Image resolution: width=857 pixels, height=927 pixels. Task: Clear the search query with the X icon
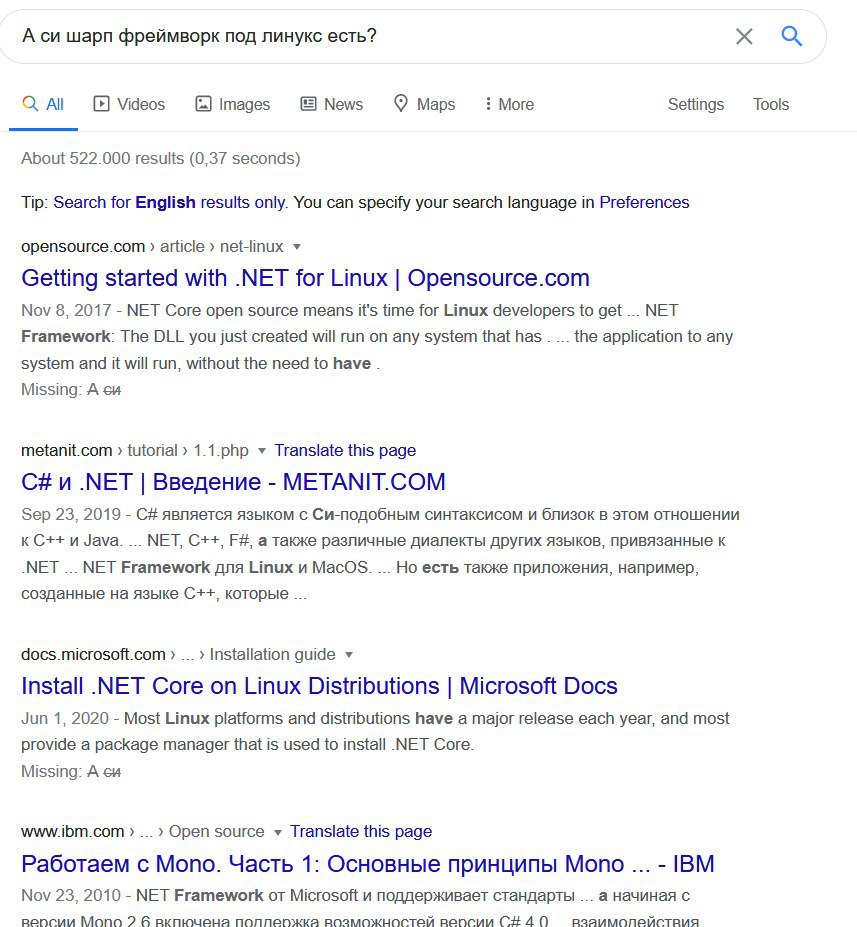[x=744, y=37]
